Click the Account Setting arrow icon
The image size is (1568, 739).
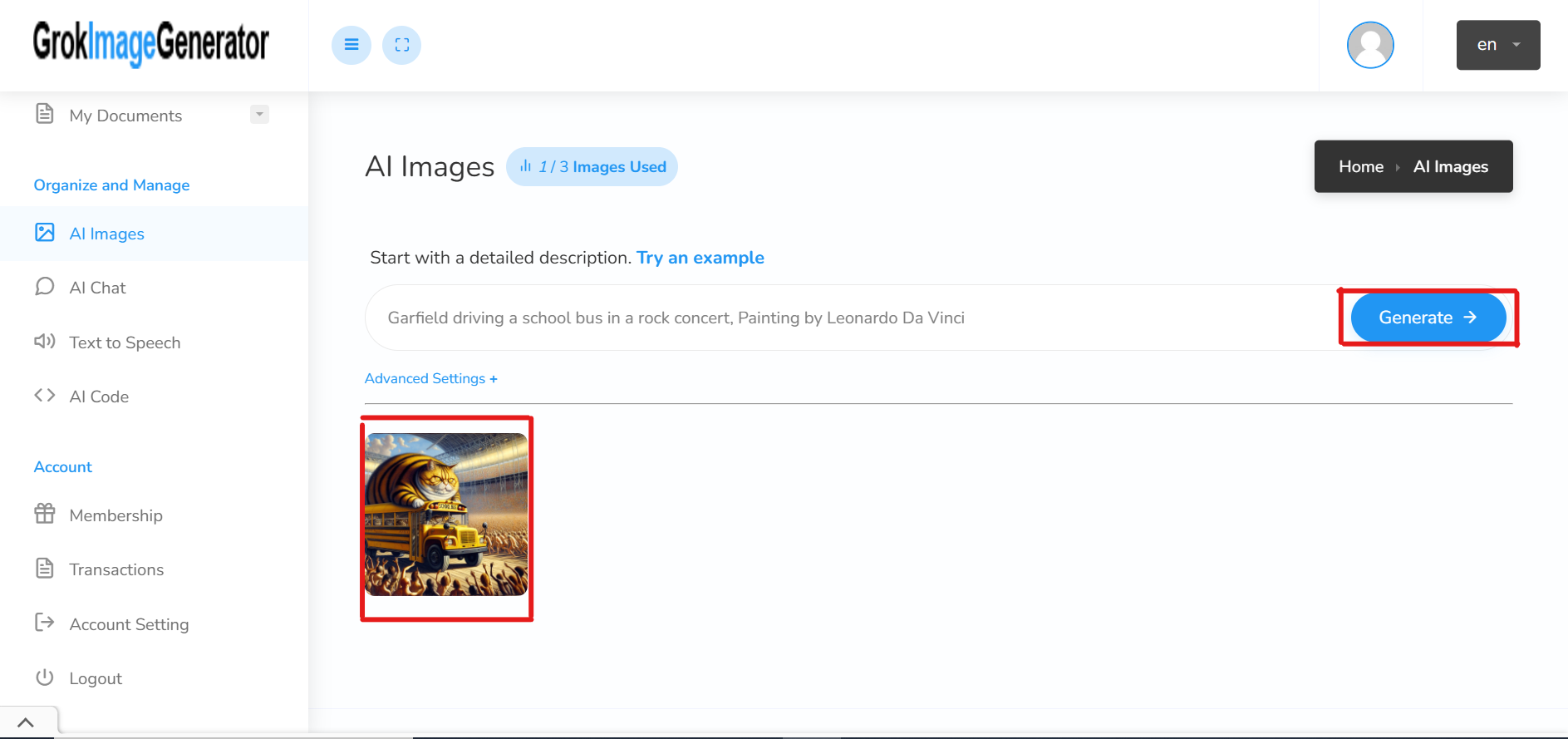point(45,622)
